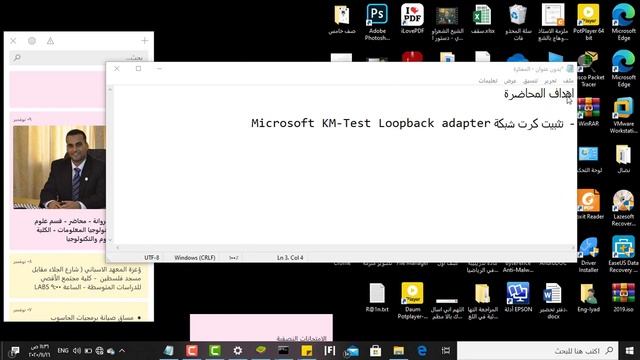This screenshot has height=360, width=640.
Task: Switch the ENG input language indicator
Action: (63, 351)
